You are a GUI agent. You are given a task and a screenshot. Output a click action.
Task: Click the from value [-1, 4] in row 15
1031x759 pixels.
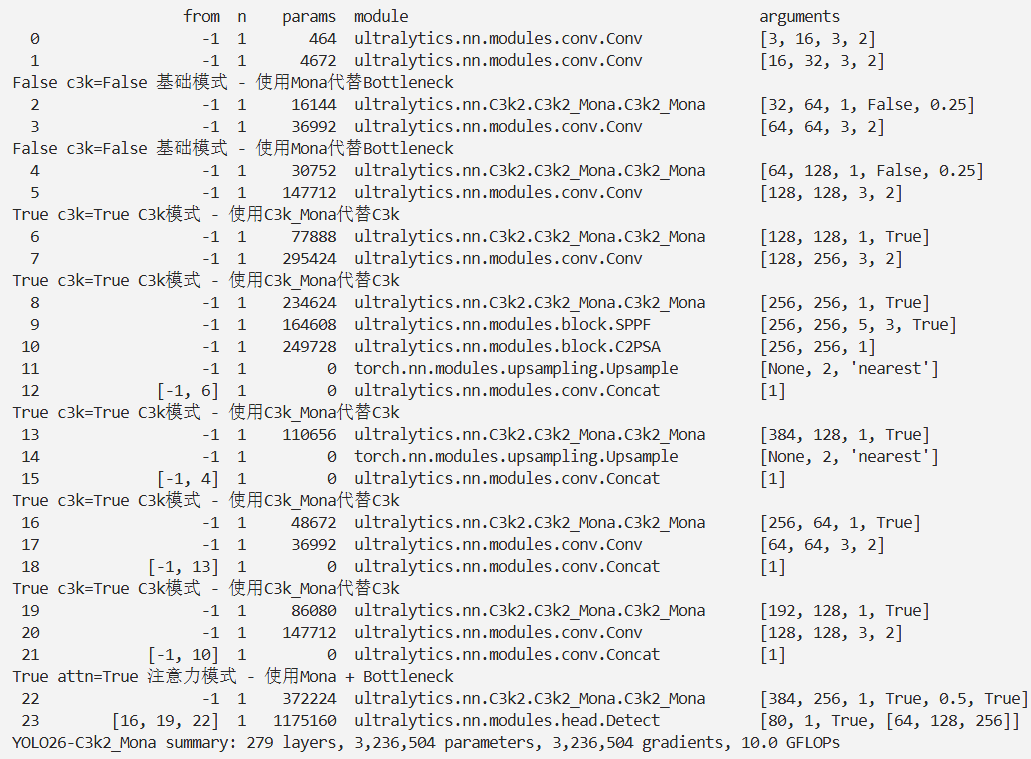coord(187,479)
